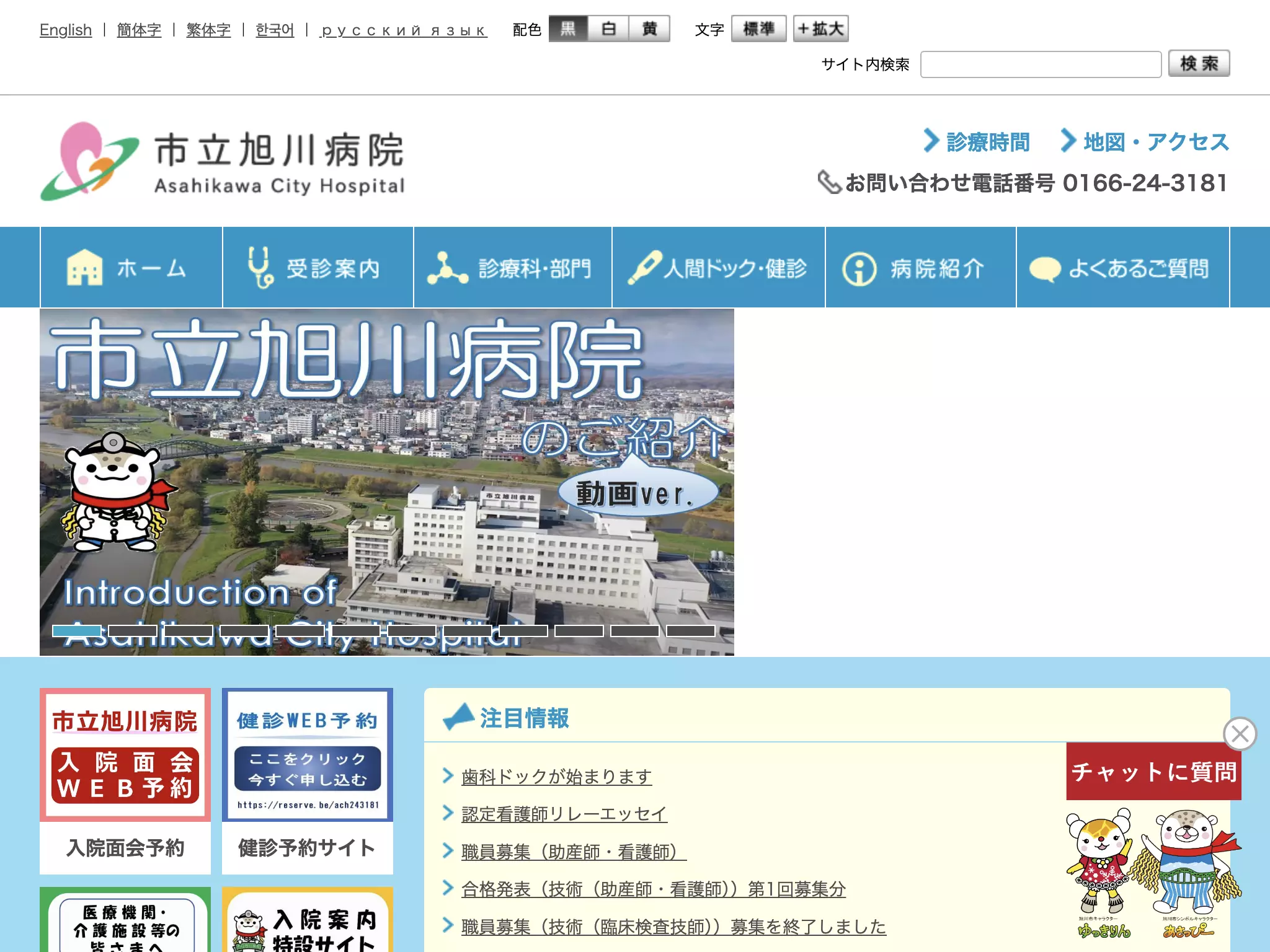Open the 病院紹介 menu
The width and height of the screenshot is (1270, 952).
point(921,267)
